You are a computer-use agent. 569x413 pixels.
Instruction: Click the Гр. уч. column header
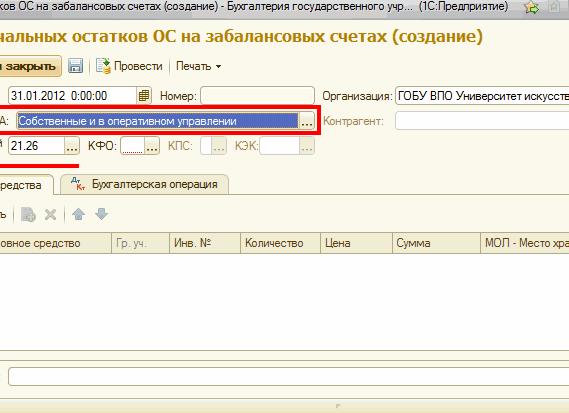[140, 243]
